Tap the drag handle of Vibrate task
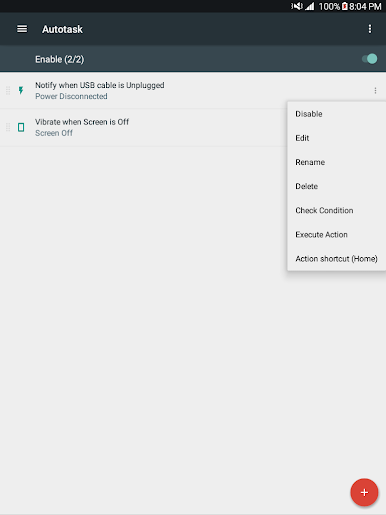The height and width of the screenshot is (515, 386). click(x=8, y=127)
